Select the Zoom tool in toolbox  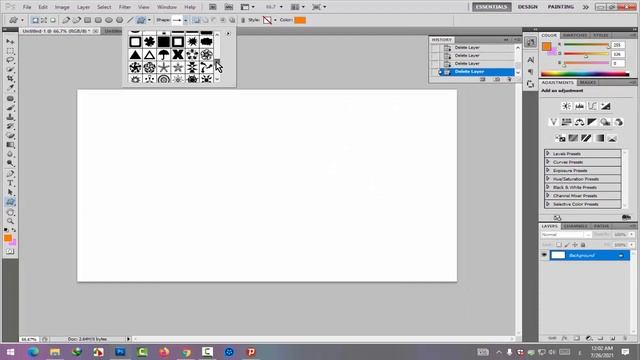click(10, 221)
